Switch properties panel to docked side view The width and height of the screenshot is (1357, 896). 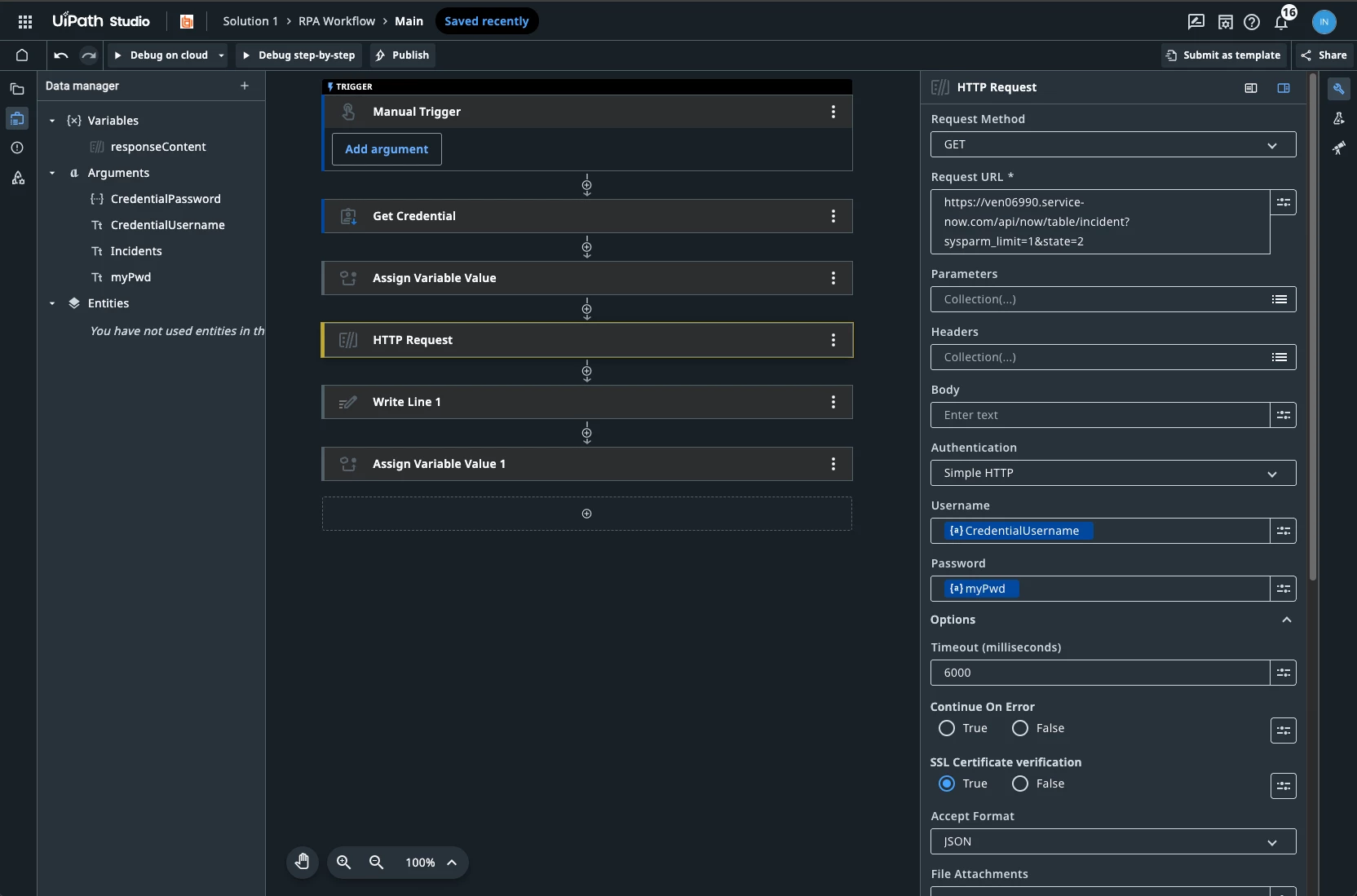[1284, 88]
